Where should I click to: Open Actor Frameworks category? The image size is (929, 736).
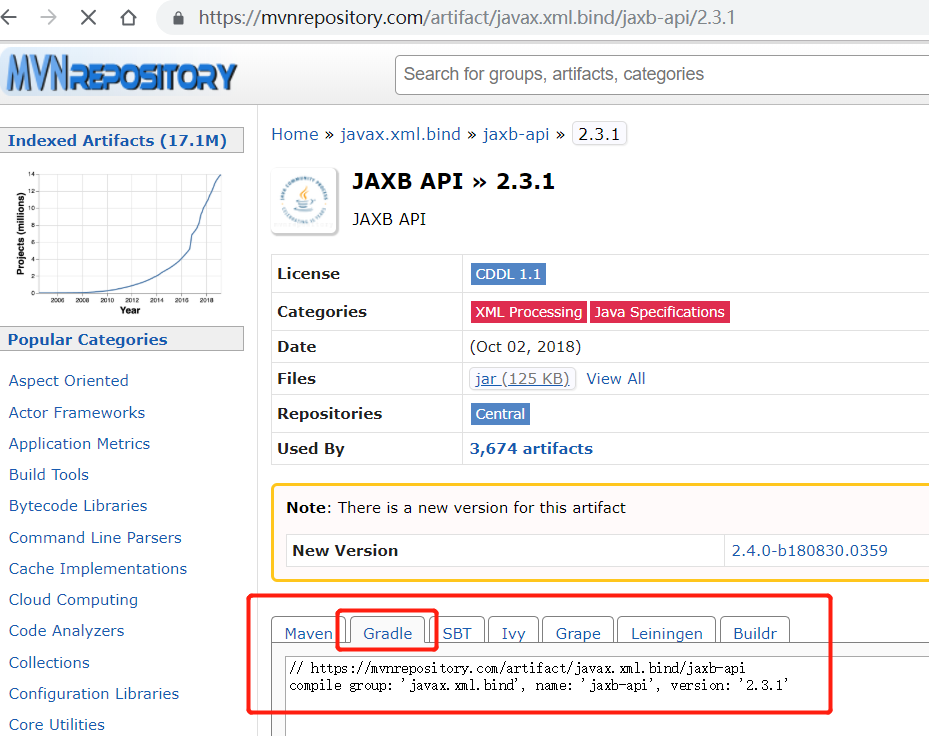(x=76, y=412)
